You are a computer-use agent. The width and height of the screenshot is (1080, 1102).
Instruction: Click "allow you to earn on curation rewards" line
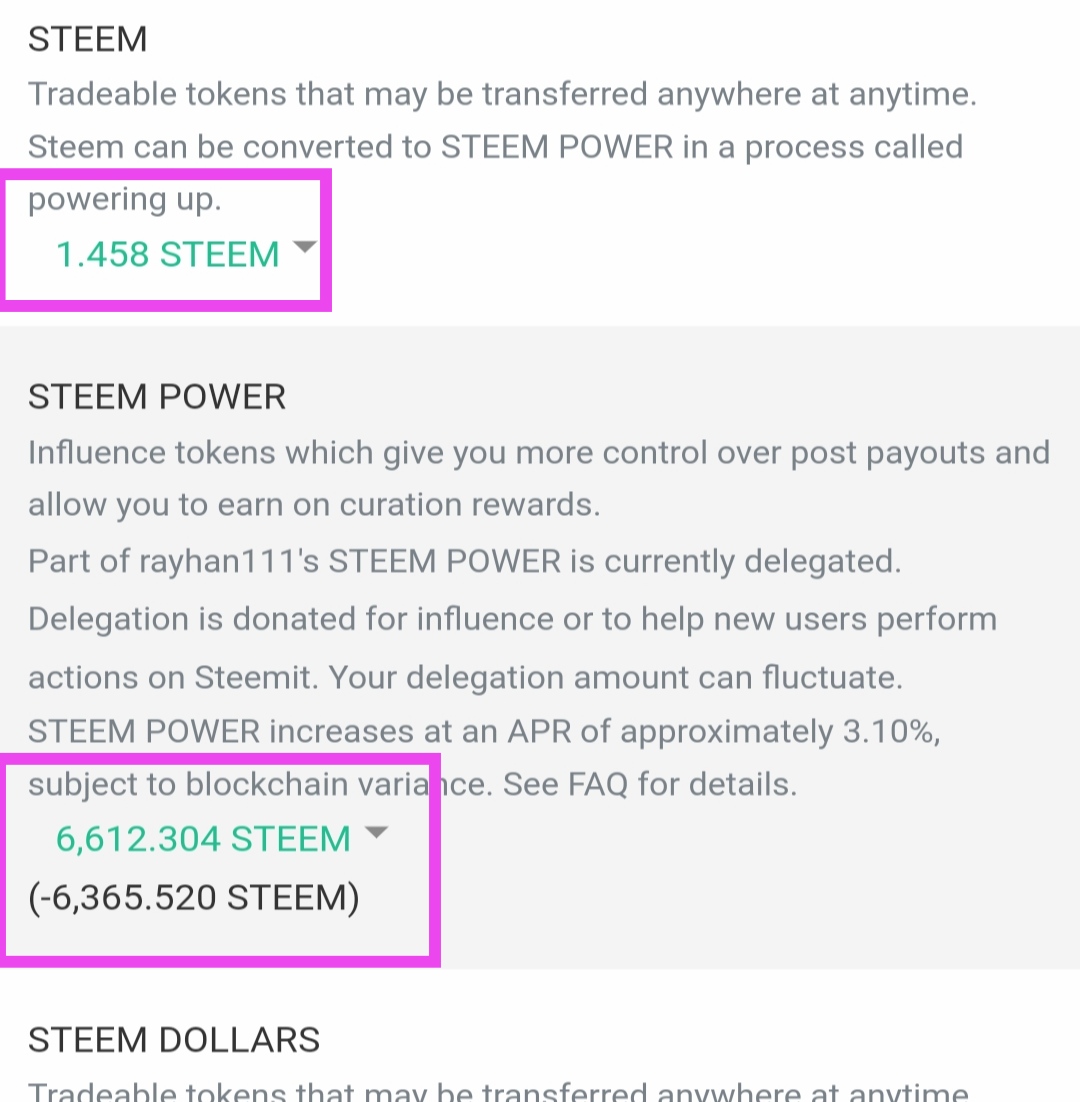tap(314, 505)
